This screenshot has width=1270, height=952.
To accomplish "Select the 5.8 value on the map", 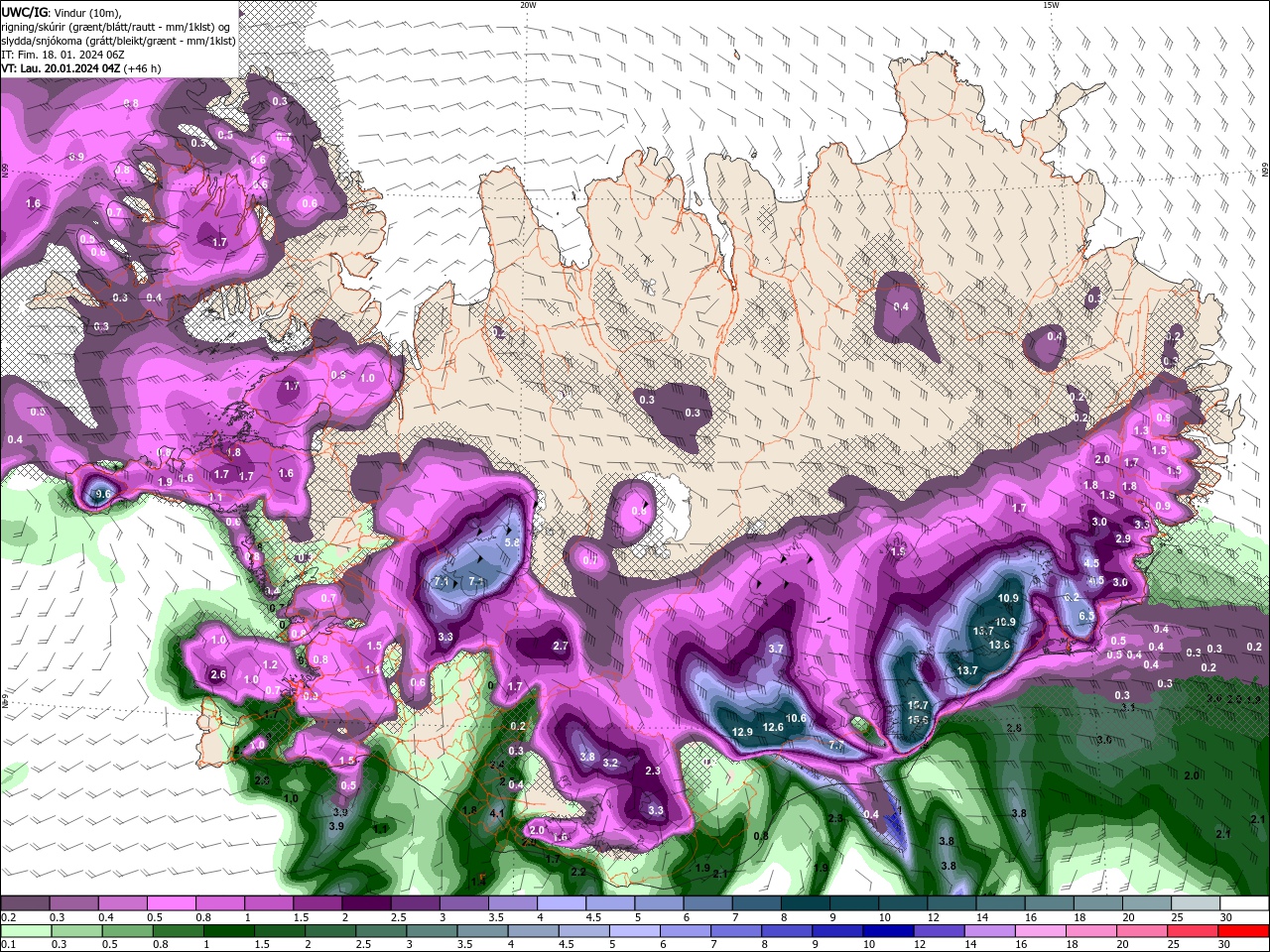I will pos(512,542).
